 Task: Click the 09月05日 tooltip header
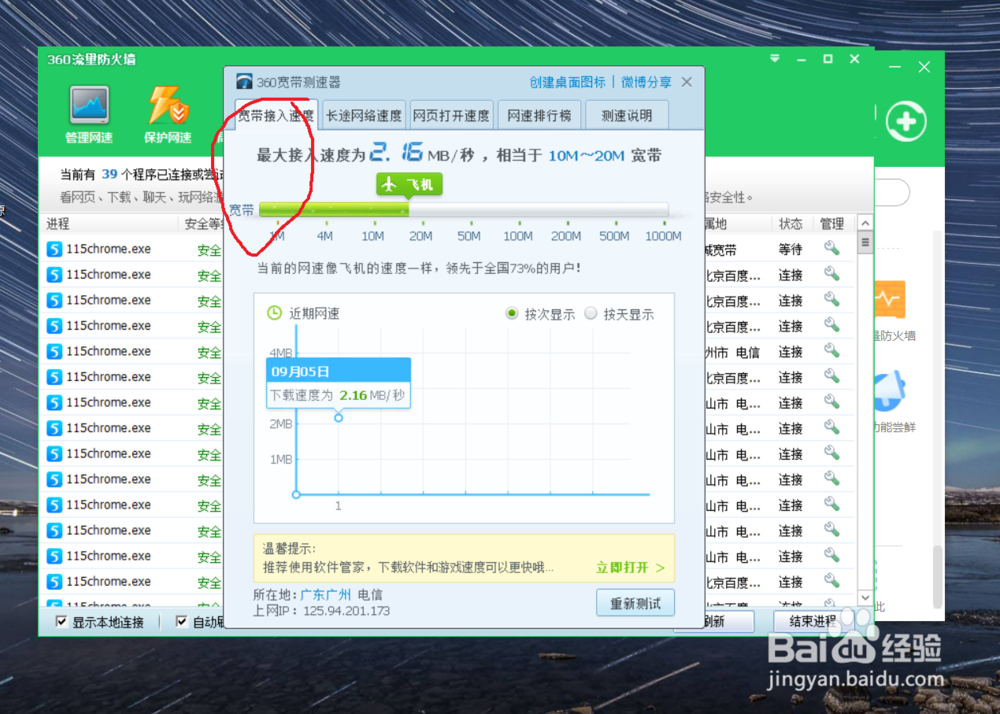point(338,371)
